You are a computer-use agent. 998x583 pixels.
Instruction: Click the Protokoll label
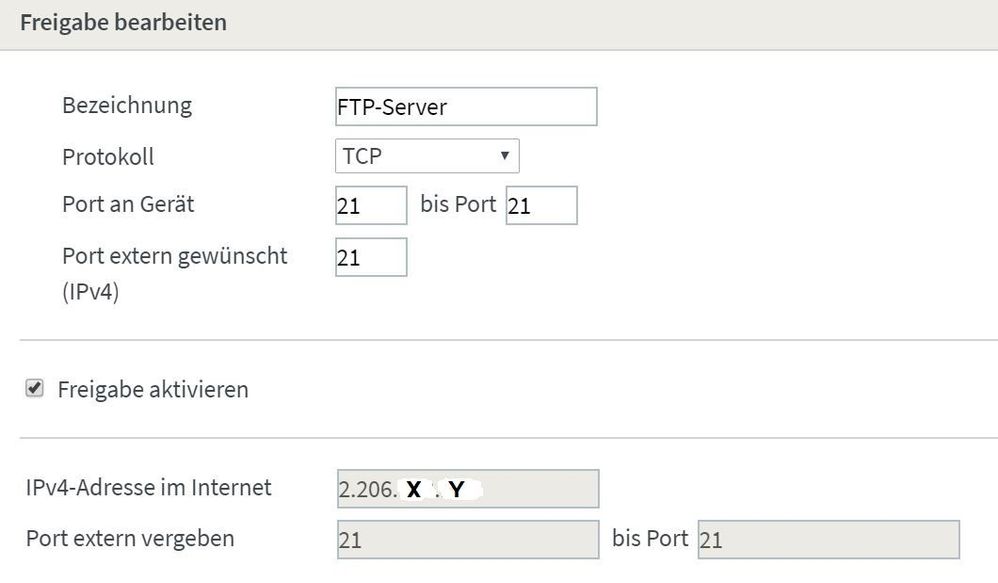point(108,157)
